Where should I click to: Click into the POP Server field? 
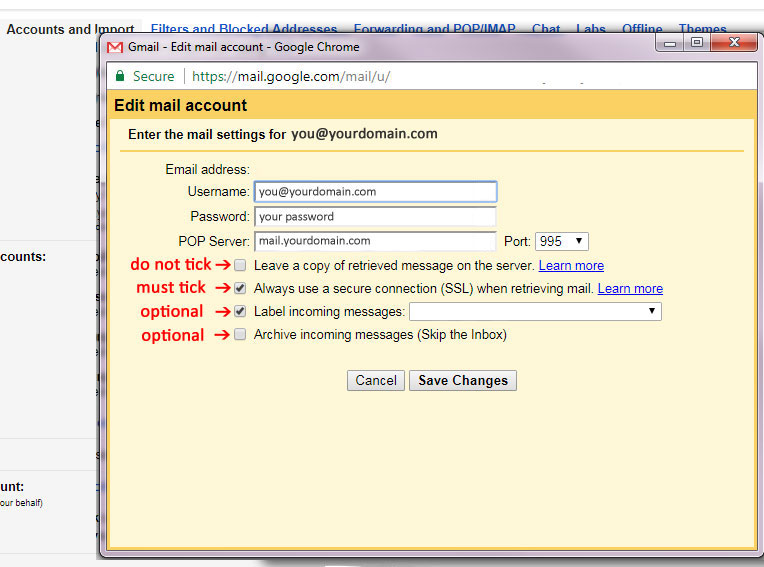[375, 241]
